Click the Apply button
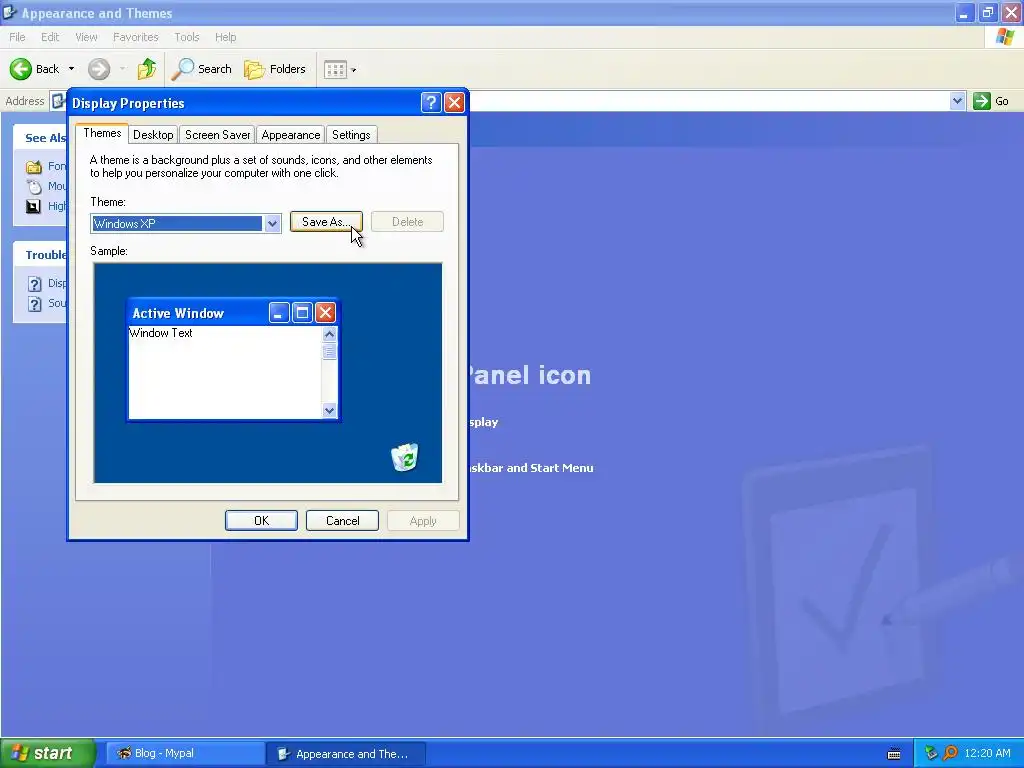Viewport: 1024px width, 768px height. (423, 520)
